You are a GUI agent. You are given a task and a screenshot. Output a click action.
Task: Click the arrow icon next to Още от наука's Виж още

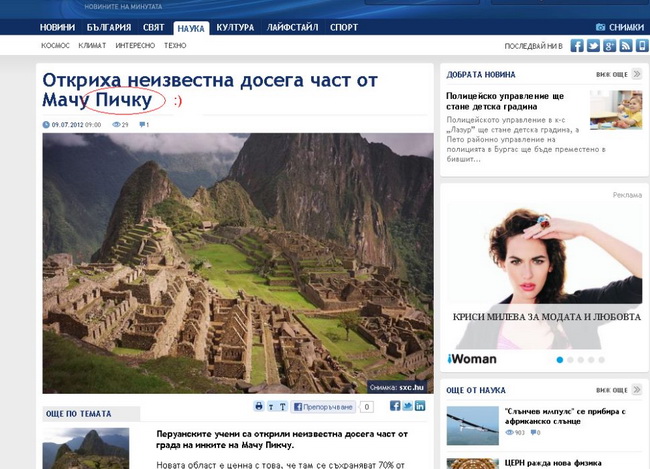coord(637,389)
